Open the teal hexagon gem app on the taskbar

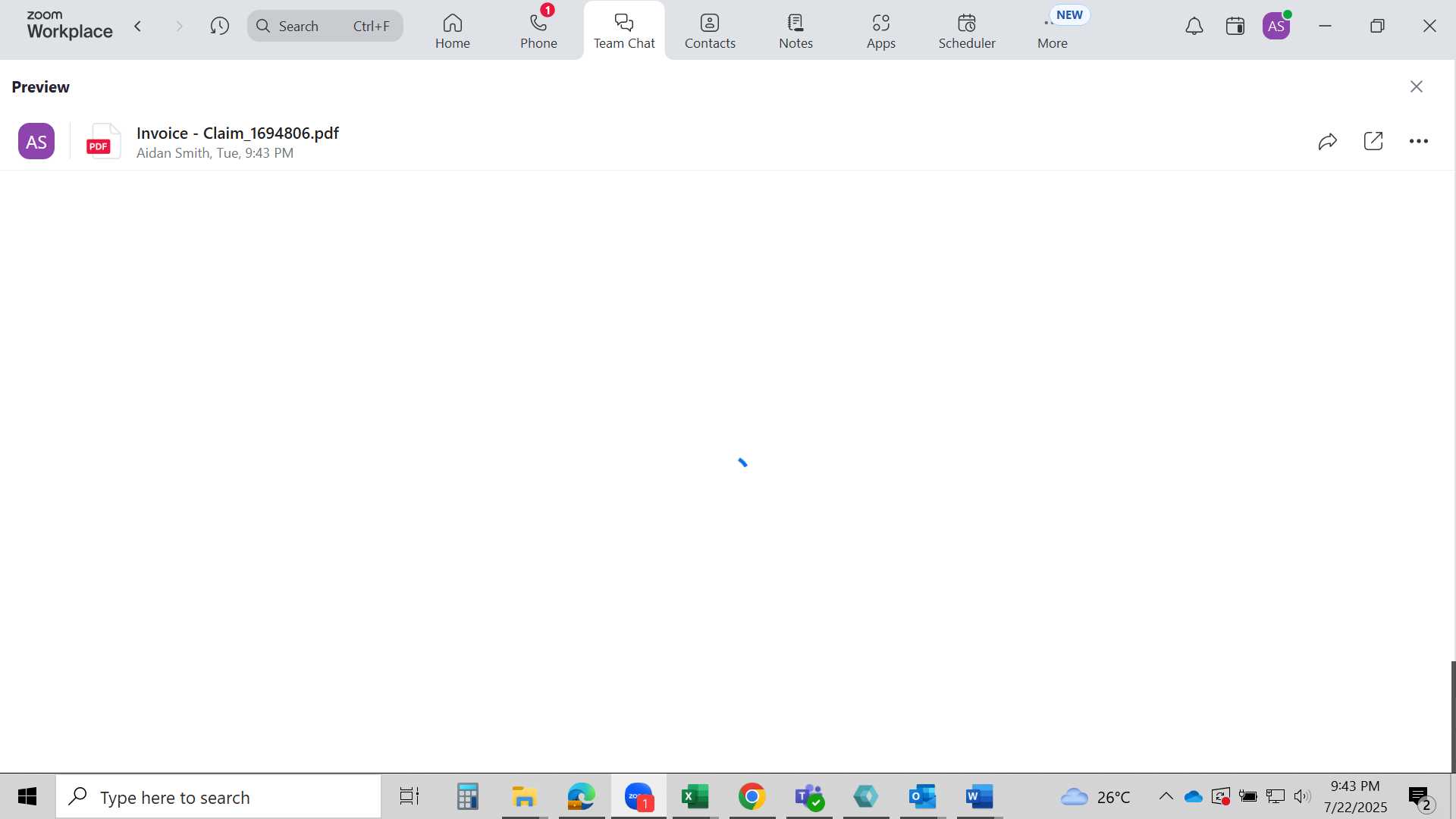865,796
